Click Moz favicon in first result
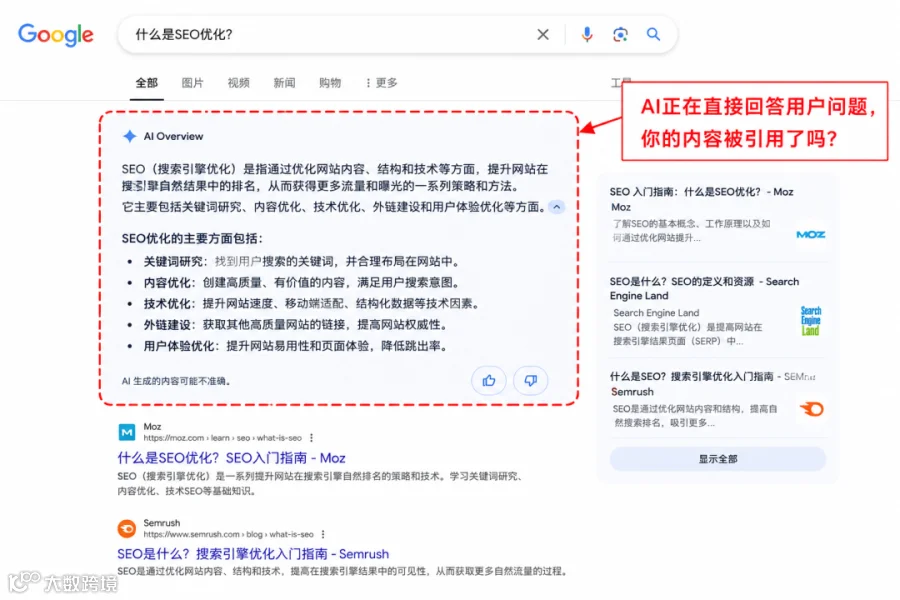Image resolution: width=900 pixels, height=600 pixels. pos(127,432)
